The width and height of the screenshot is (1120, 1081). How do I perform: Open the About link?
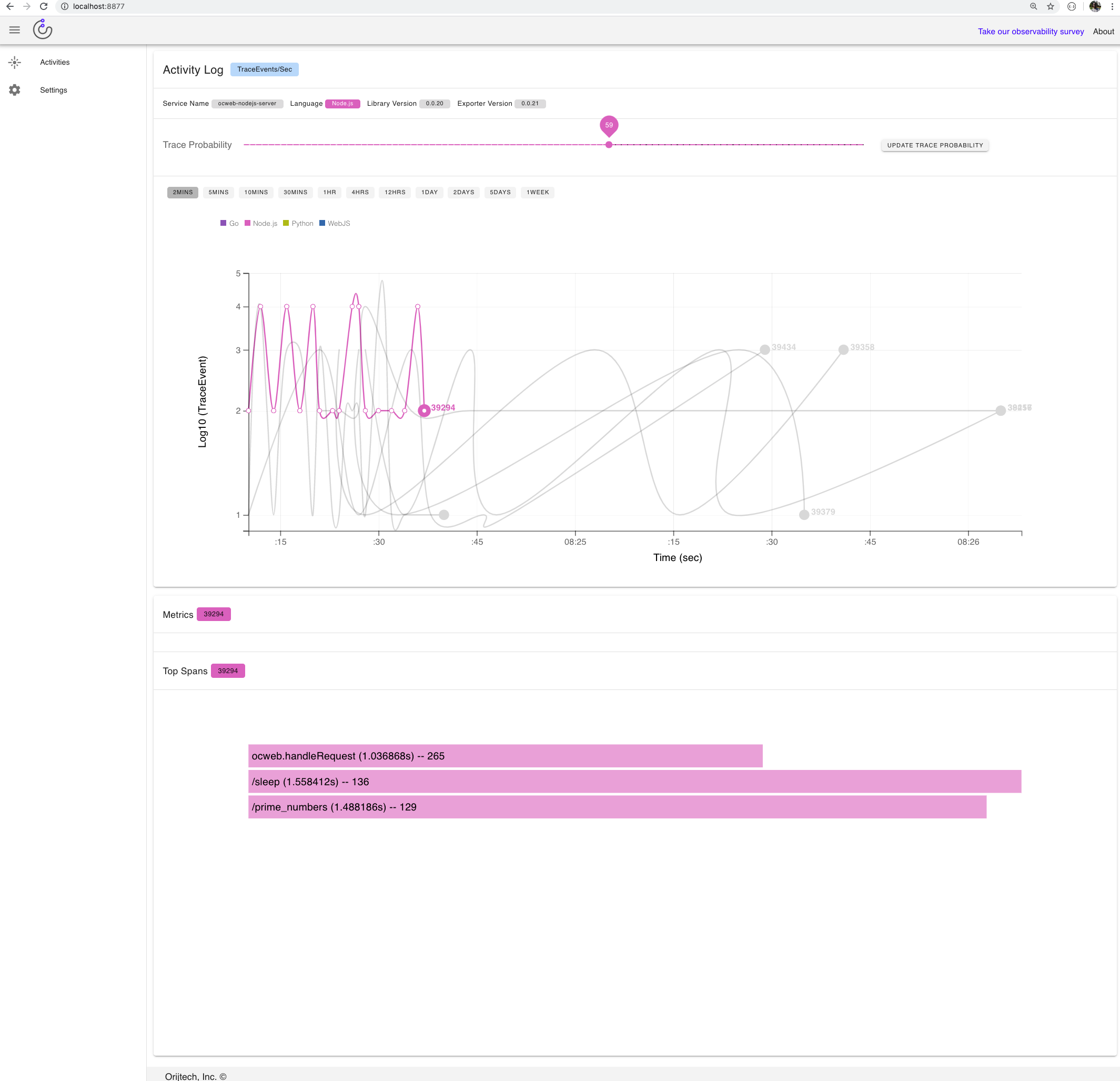(x=1103, y=32)
